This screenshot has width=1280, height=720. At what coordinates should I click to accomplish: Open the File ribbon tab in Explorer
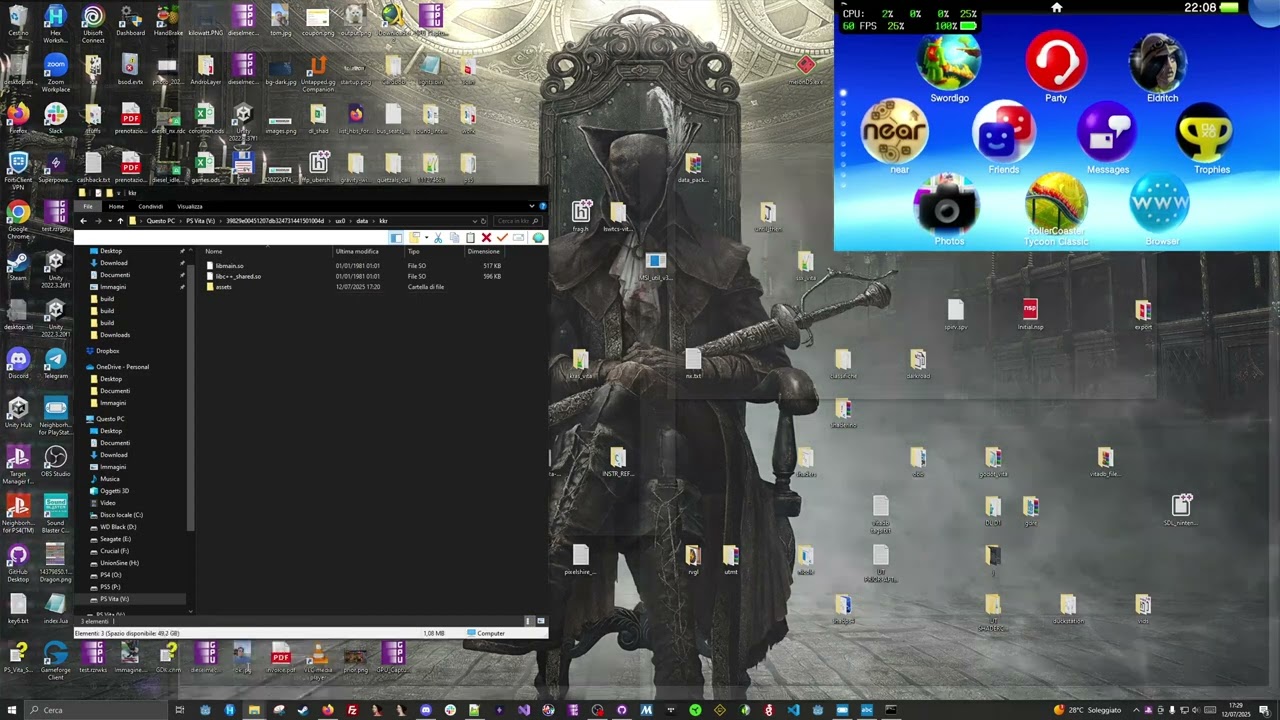(x=88, y=207)
